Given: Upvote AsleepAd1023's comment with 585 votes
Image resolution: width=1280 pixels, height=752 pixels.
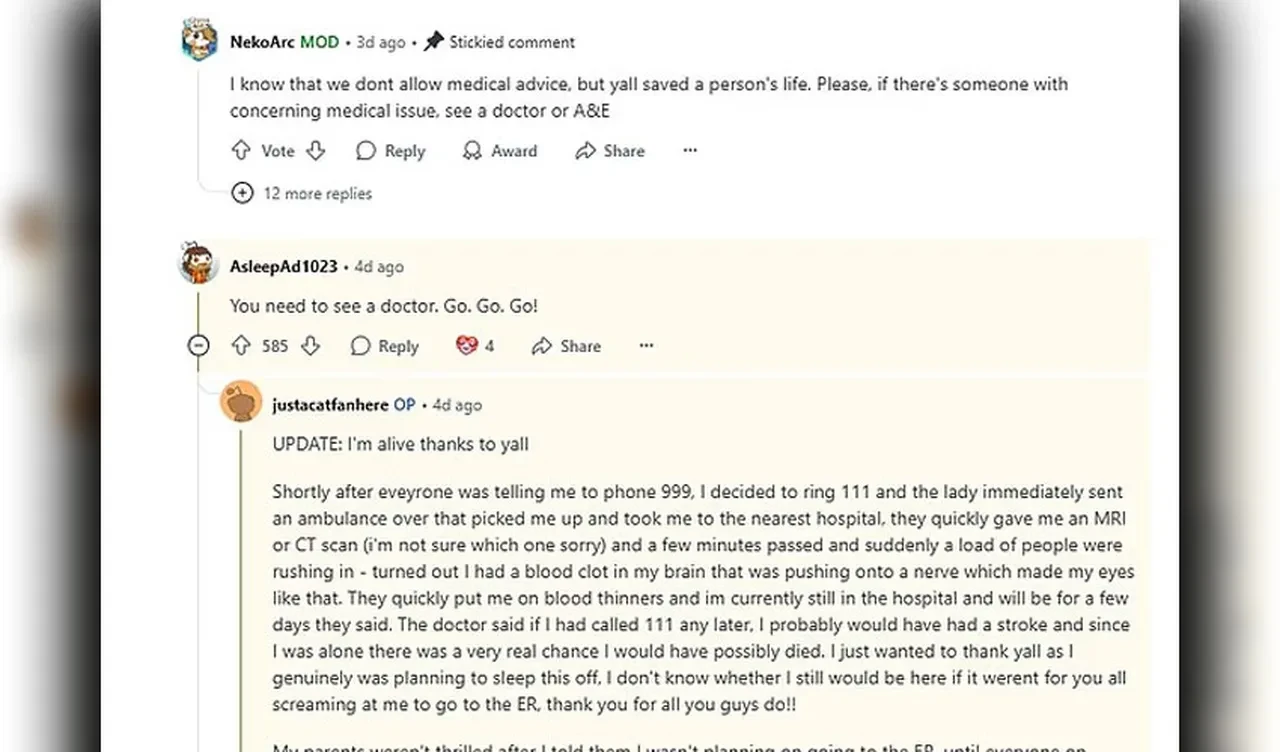Looking at the screenshot, I should (x=241, y=346).
